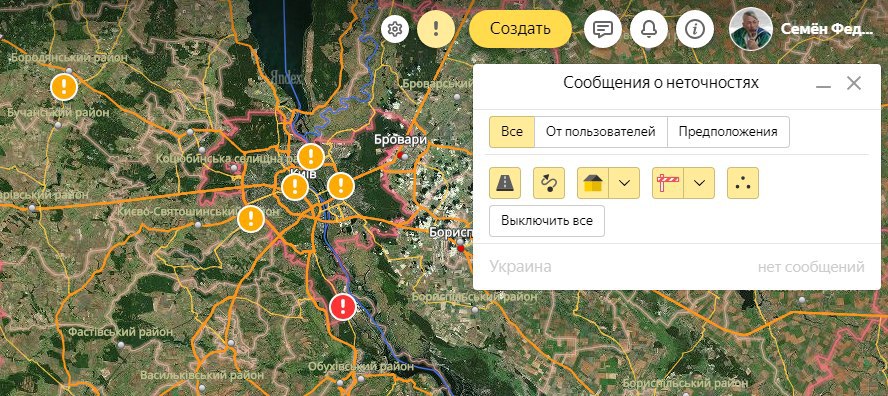Click the Васильківський район label

[x=202, y=375]
